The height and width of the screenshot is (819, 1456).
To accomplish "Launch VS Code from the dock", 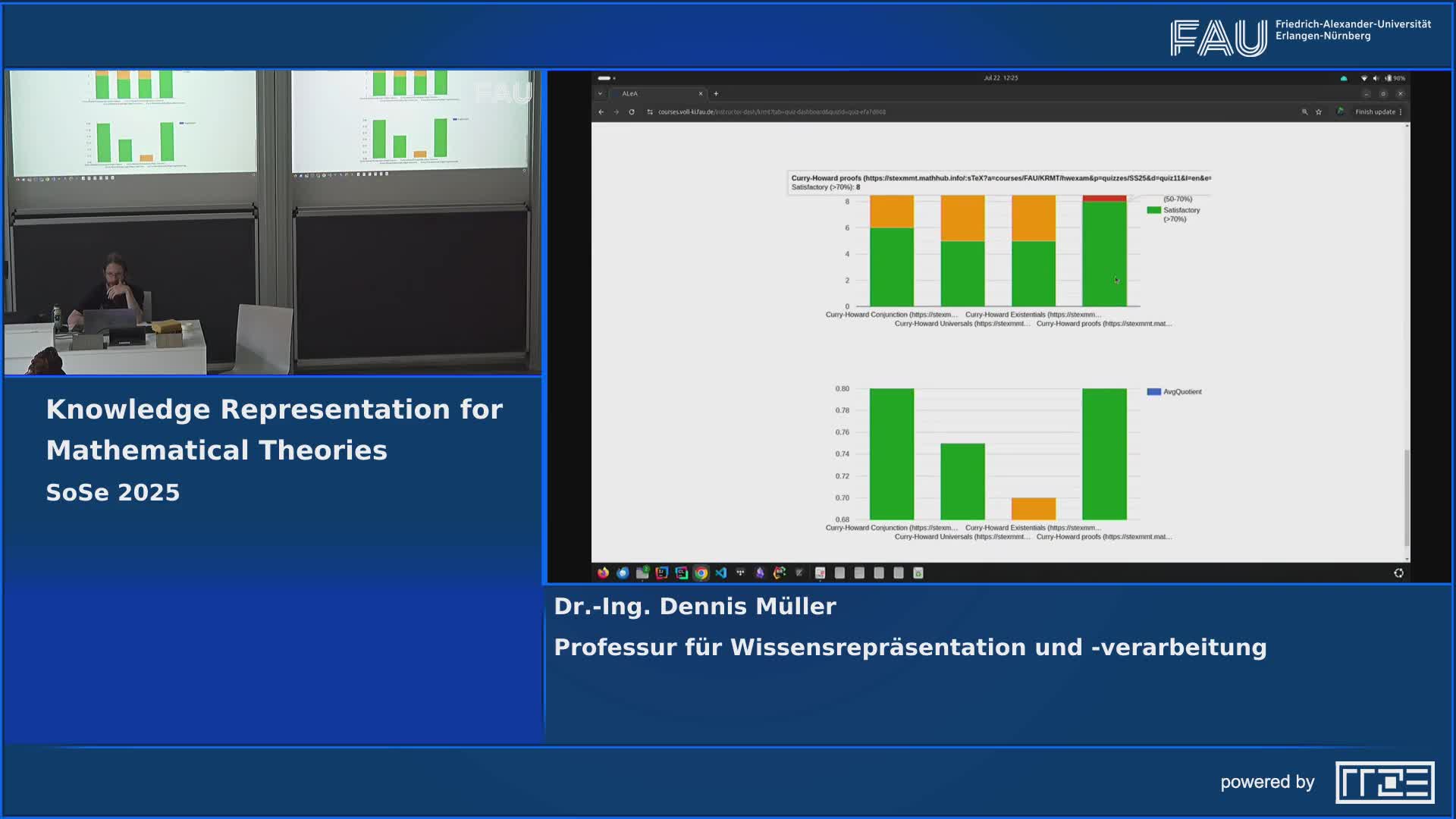I will point(720,573).
